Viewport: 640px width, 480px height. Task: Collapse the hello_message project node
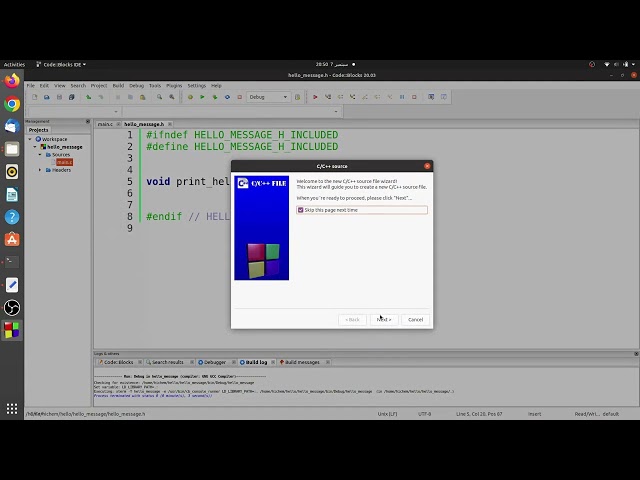pyautogui.click(x=35, y=147)
